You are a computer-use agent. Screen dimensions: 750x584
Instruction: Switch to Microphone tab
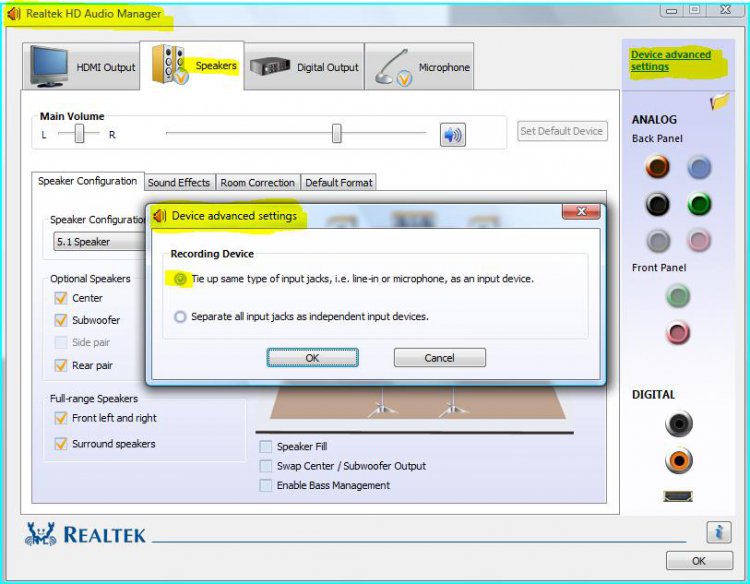(419, 66)
